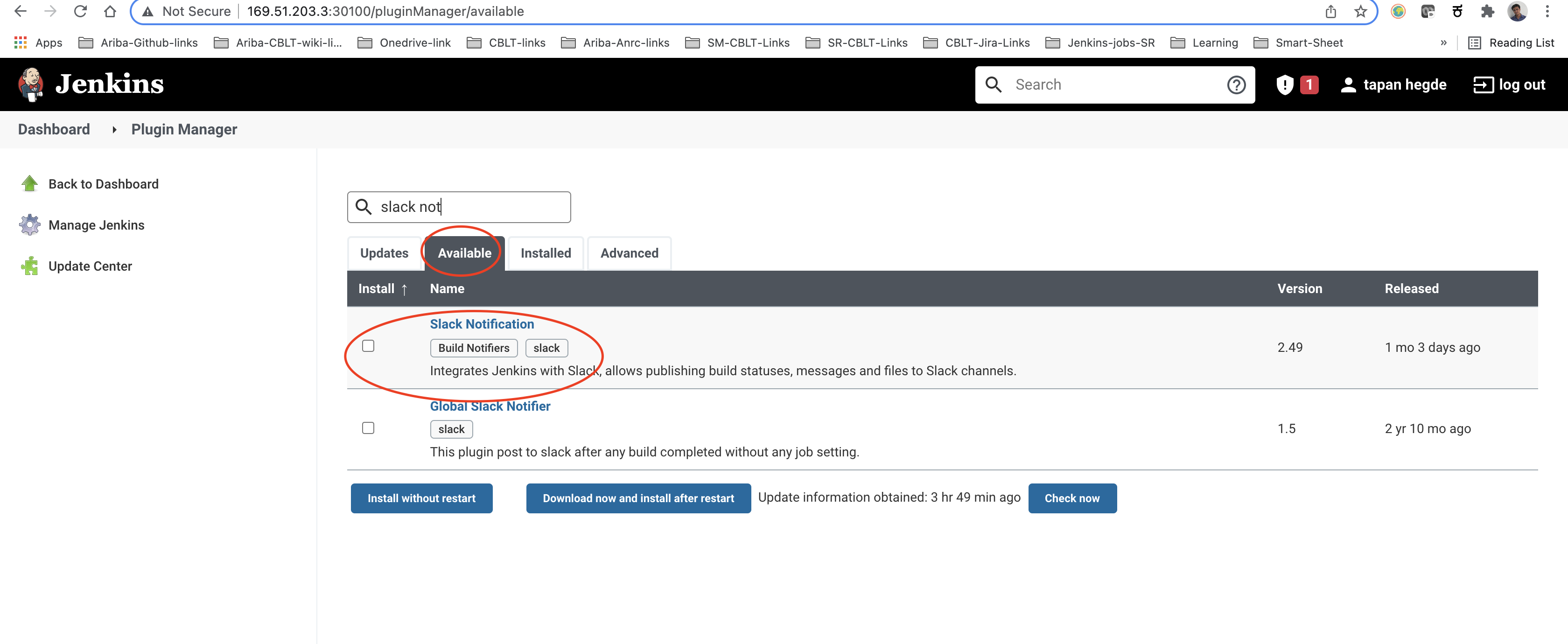Click Install without restart button

pos(421,498)
